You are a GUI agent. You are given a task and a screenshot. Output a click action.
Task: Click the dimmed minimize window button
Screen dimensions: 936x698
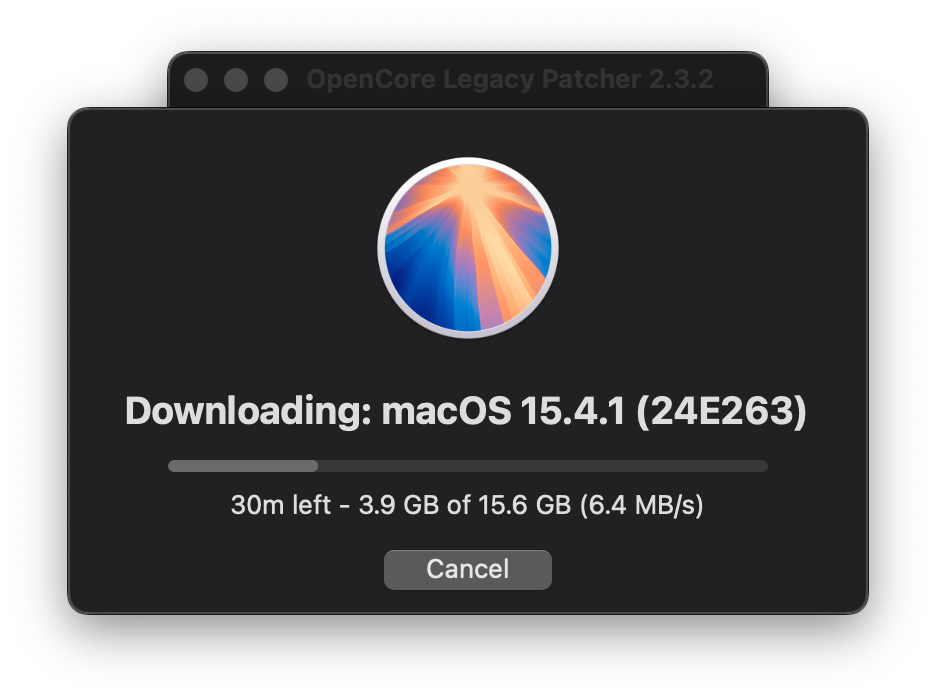coord(235,80)
